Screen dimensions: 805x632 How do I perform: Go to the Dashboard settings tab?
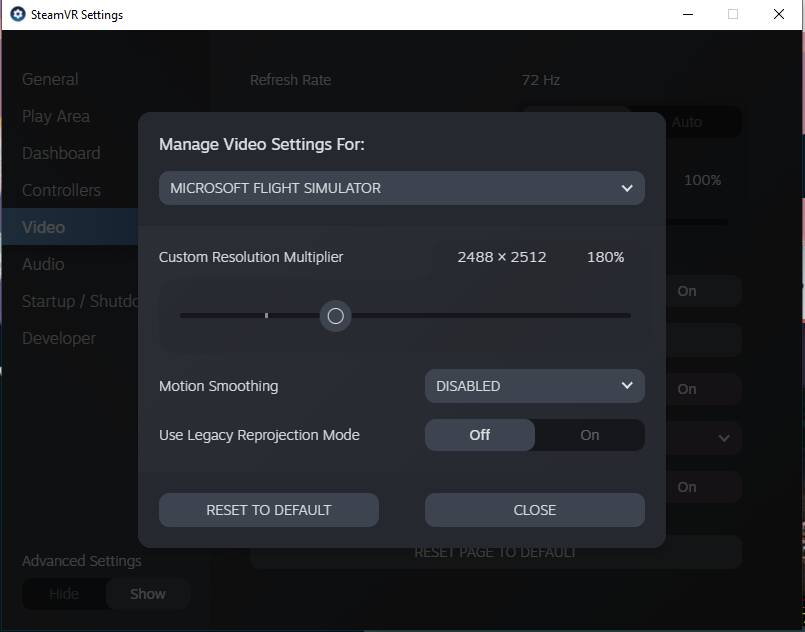click(x=61, y=153)
